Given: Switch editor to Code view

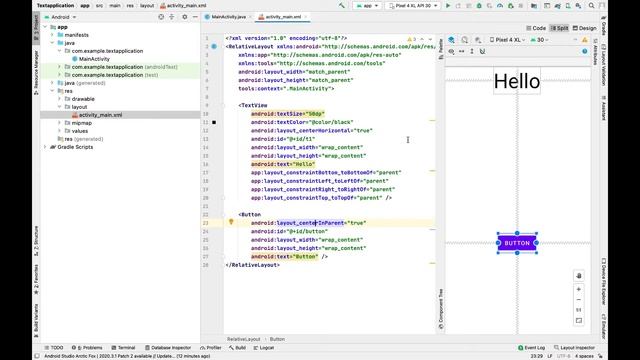Looking at the screenshot, I should pos(536,28).
